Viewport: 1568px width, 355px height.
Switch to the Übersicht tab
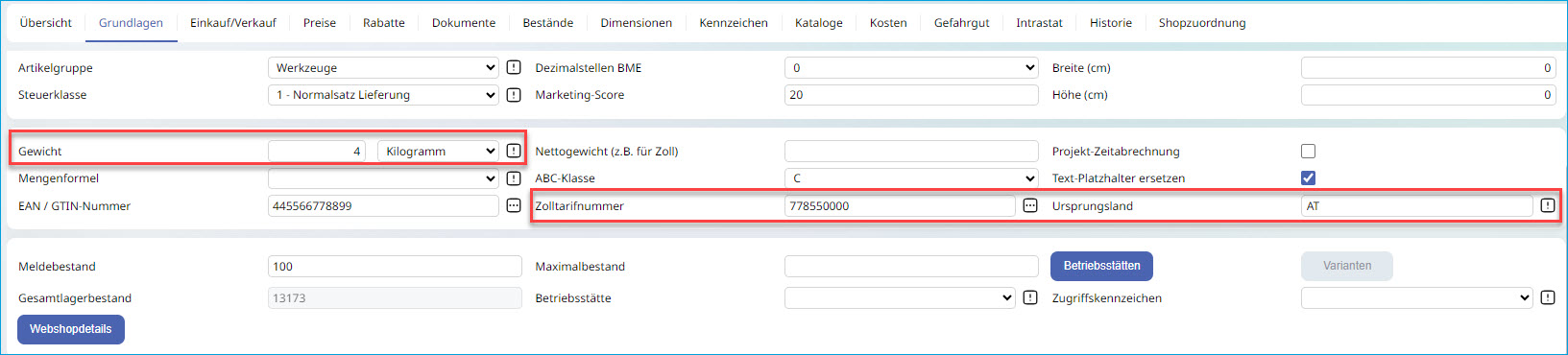click(x=45, y=22)
